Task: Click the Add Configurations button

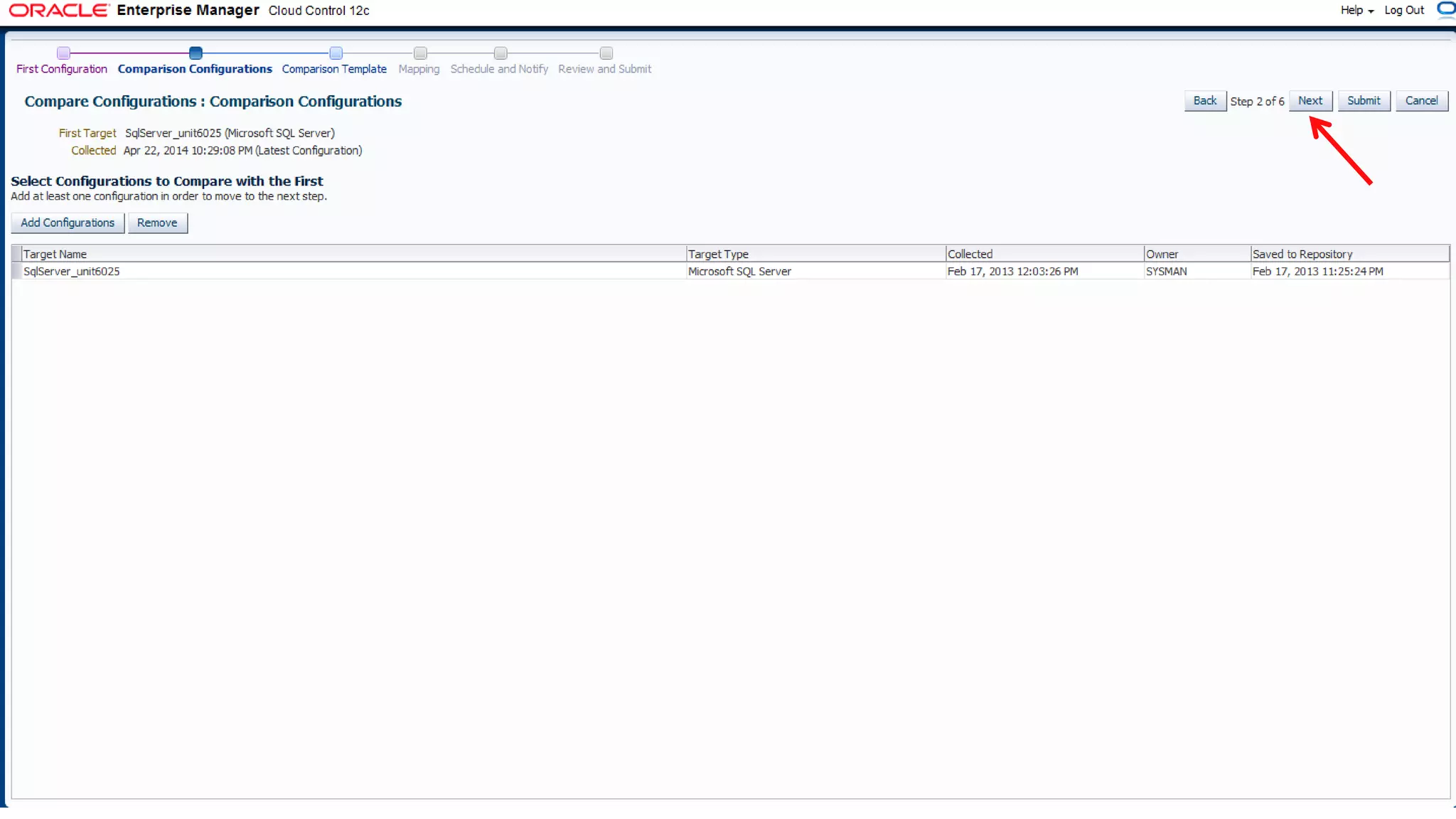Action: tap(68, 223)
